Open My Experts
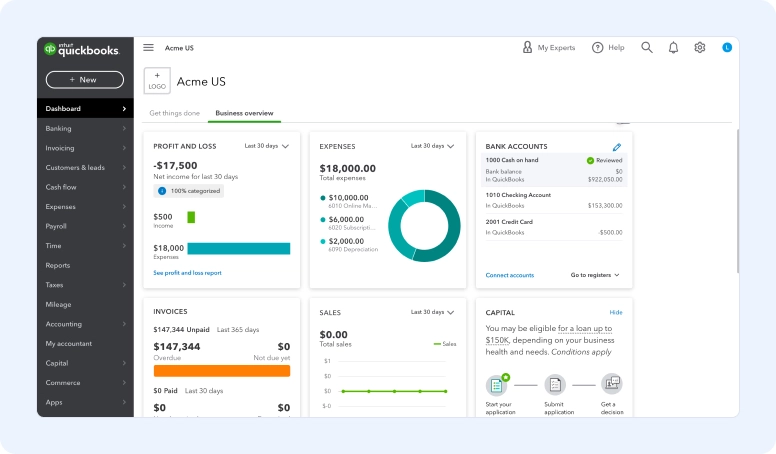 click(549, 48)
